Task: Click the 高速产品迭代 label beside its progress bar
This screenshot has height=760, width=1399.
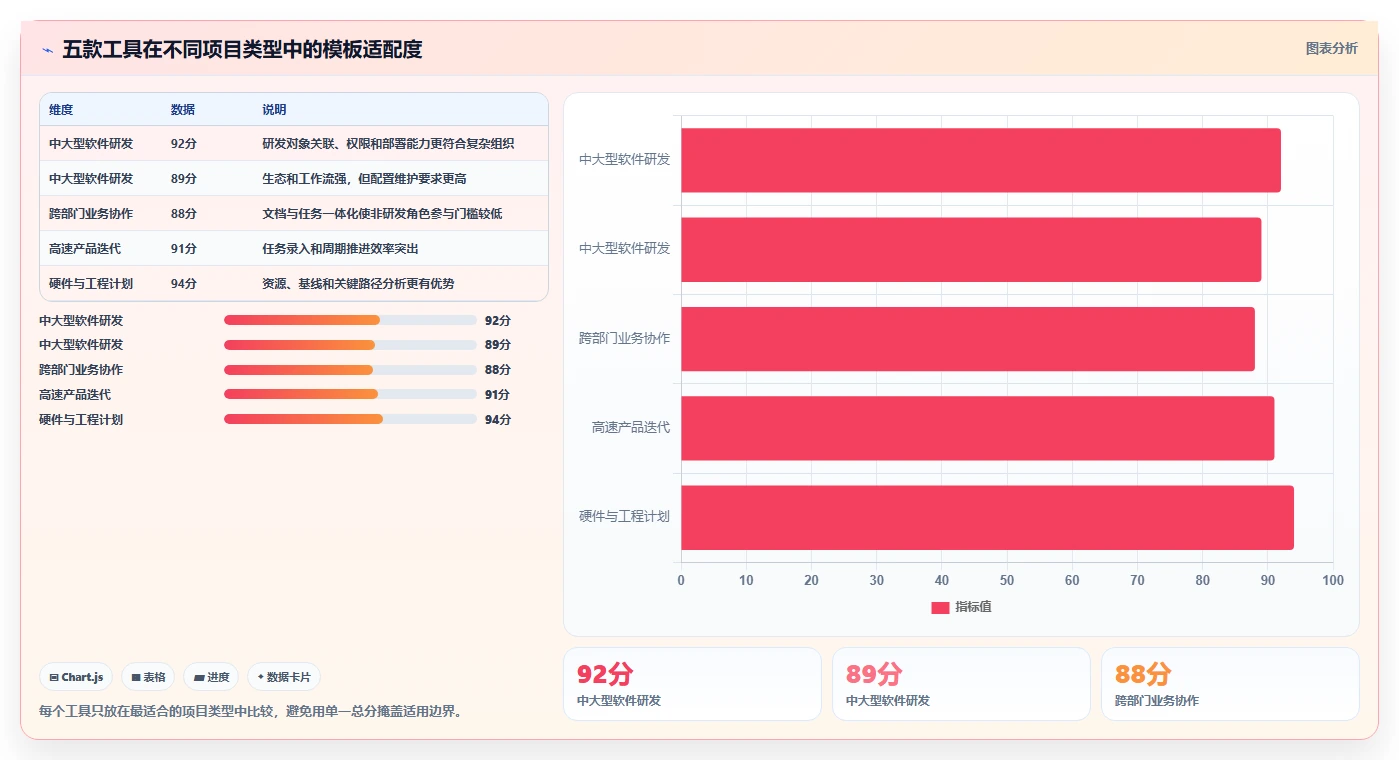Action: (x=75, y=395)
